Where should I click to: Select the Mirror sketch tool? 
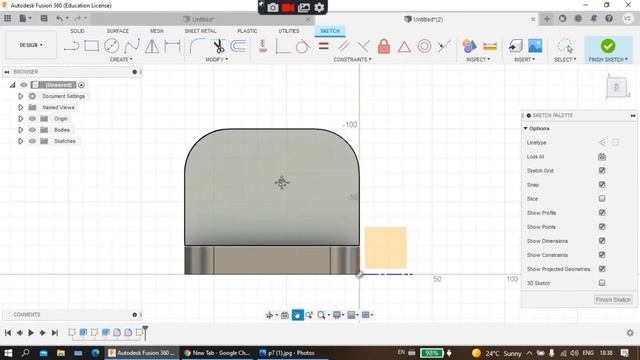click(152, 46)
